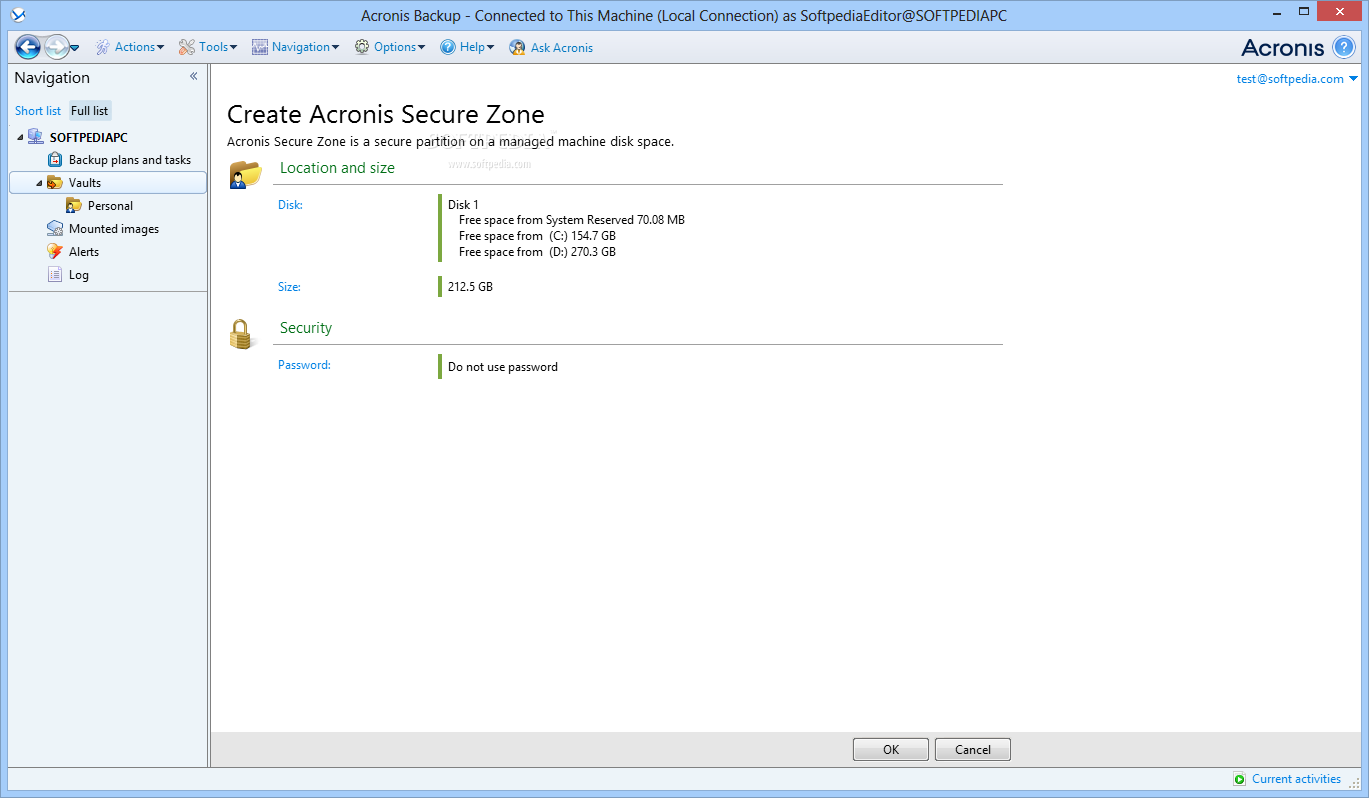The image size is (1369, 798).
Task: Click the Options gear icon
Action: [362, 47]
